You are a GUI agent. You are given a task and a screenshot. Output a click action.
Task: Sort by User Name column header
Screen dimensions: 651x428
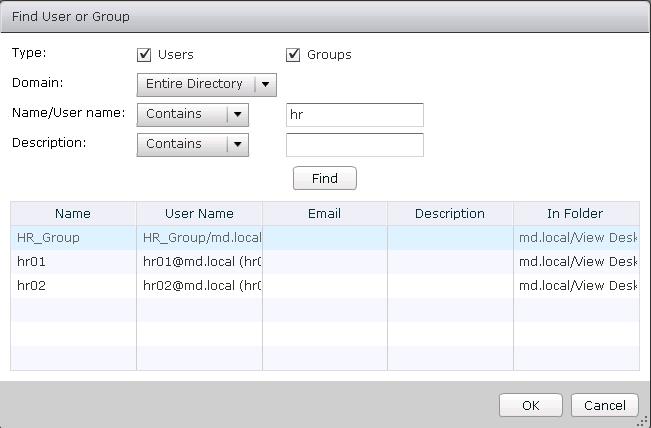coord(199,214)
